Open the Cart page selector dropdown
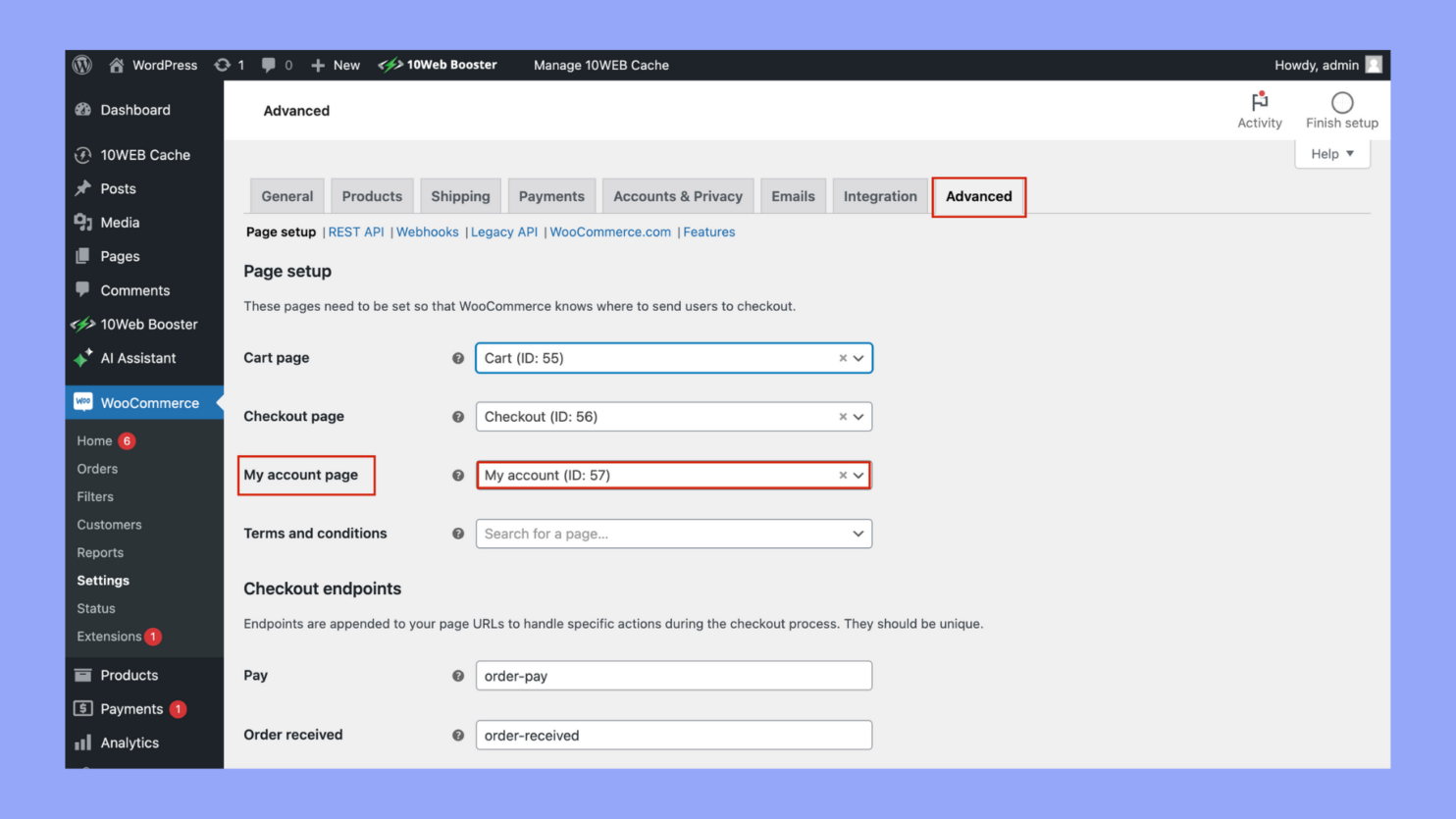The width and height of the screenshot is (1456, 819). pyautogui.click(x=858, y=358)
